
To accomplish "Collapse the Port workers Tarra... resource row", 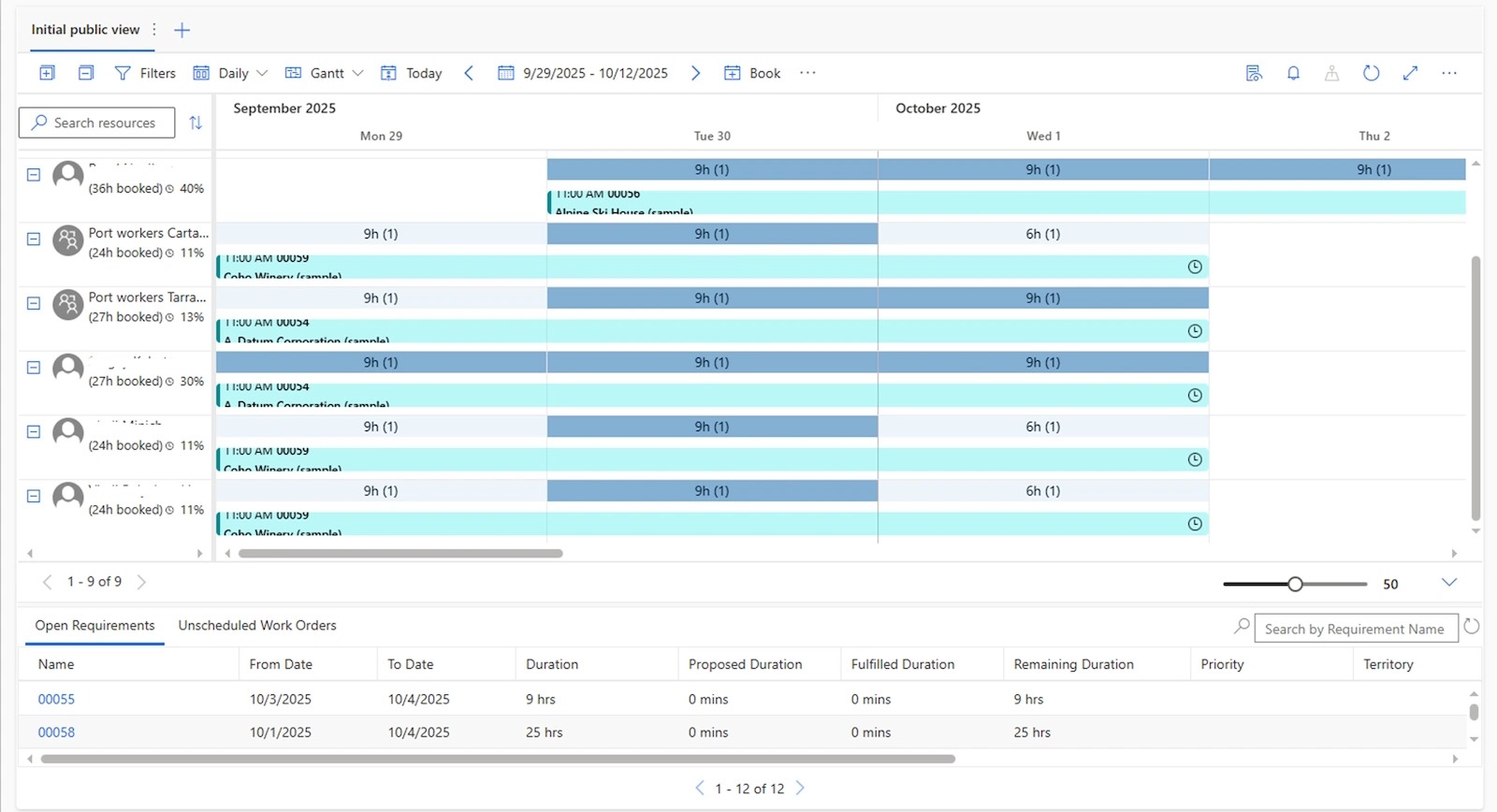I will tap(34, 304).
